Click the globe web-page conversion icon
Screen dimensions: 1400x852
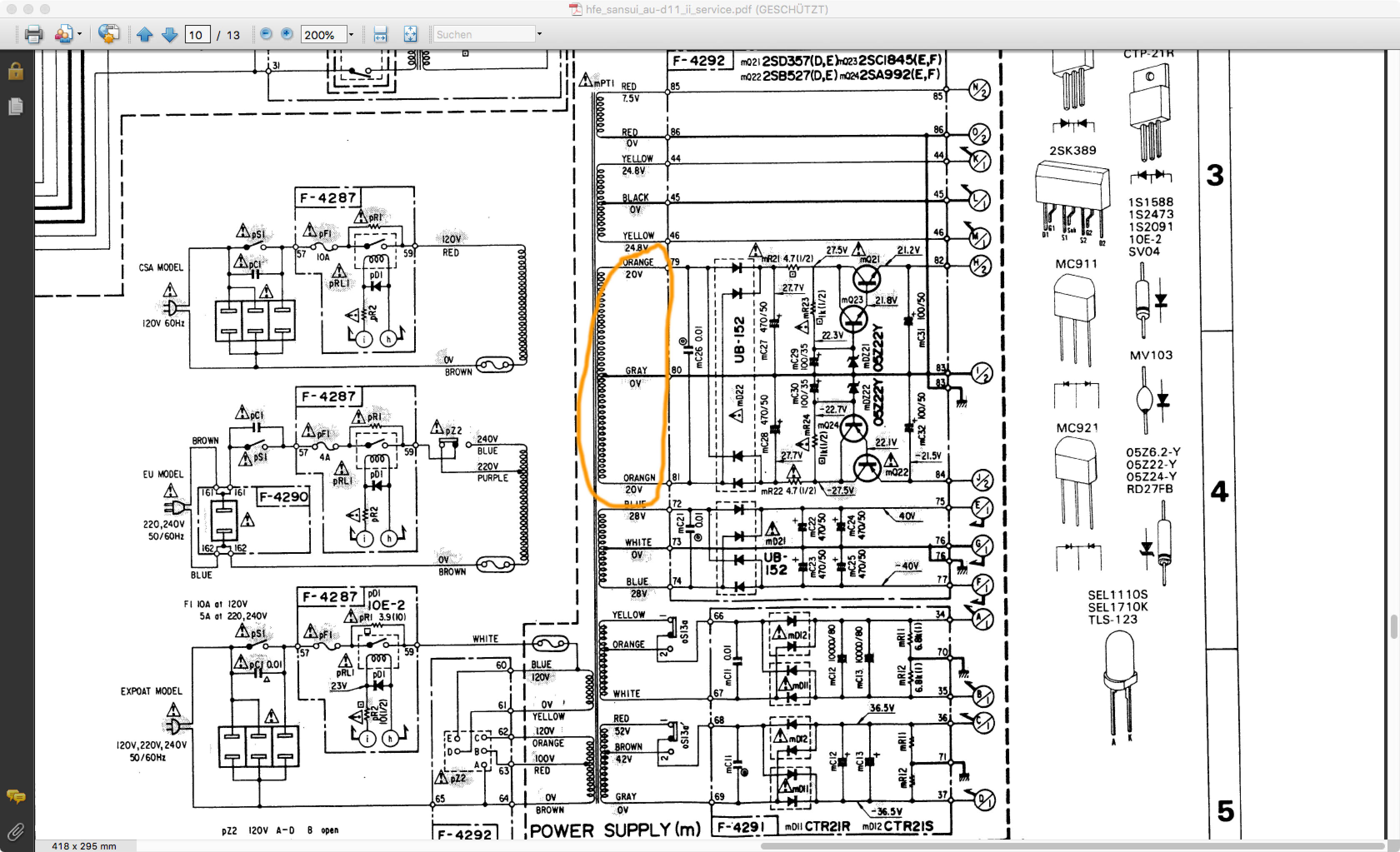click(108, 34)
